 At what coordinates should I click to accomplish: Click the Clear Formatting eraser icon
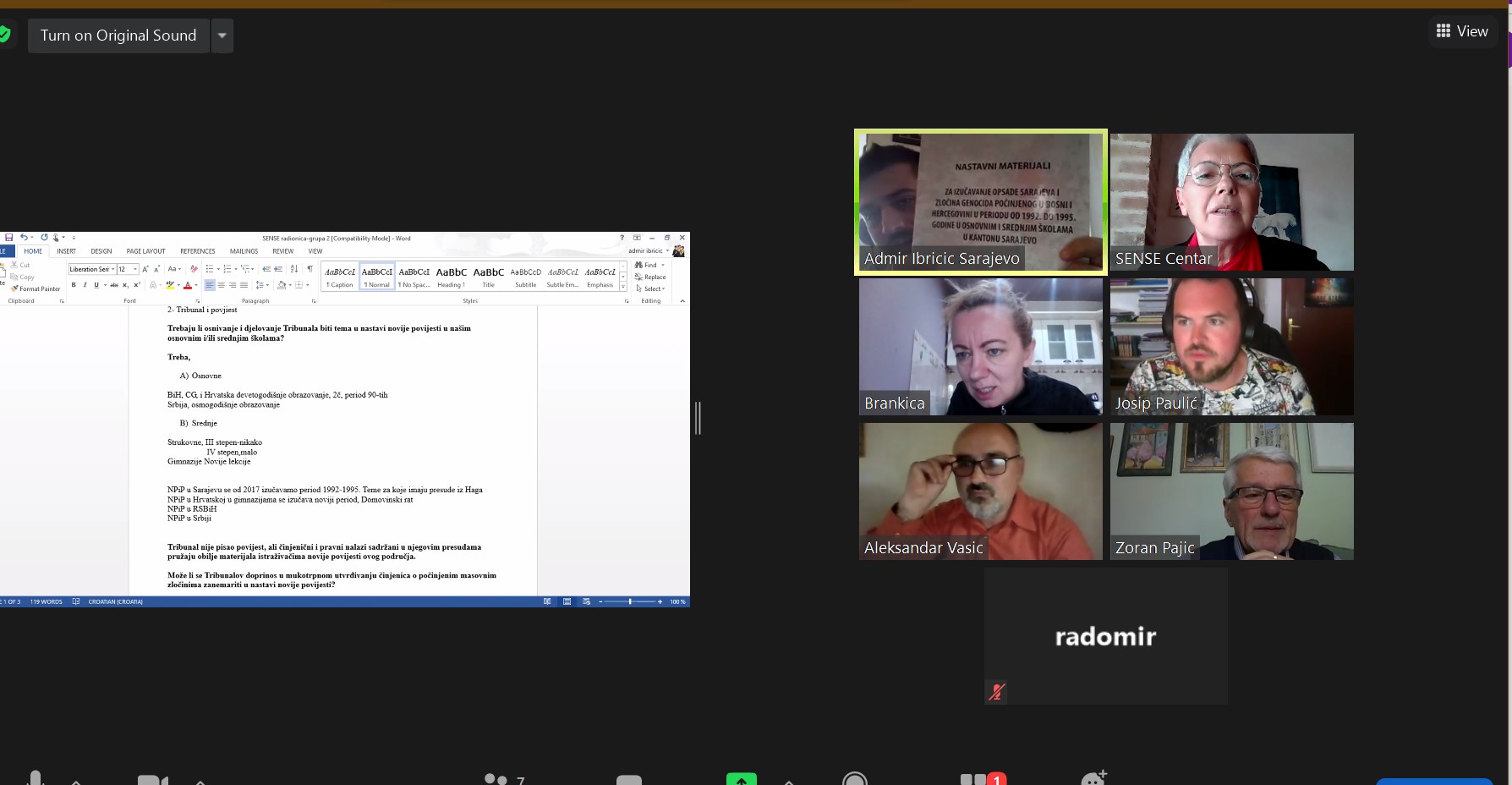194,269
